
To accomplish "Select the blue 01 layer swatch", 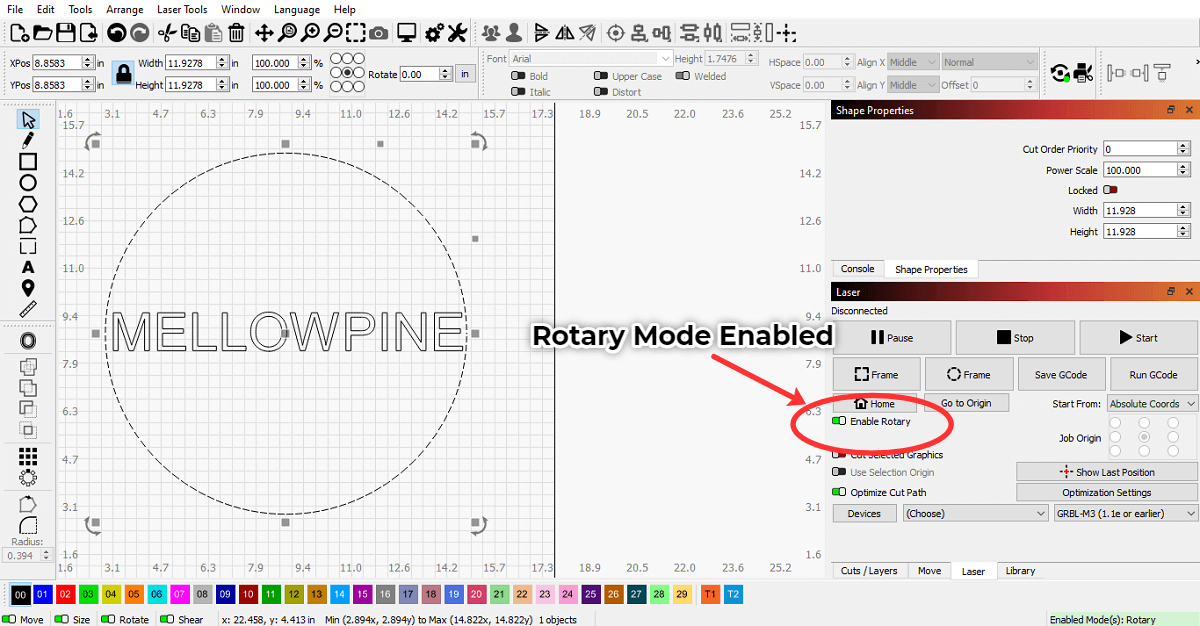I will click(x=42, y=595).
